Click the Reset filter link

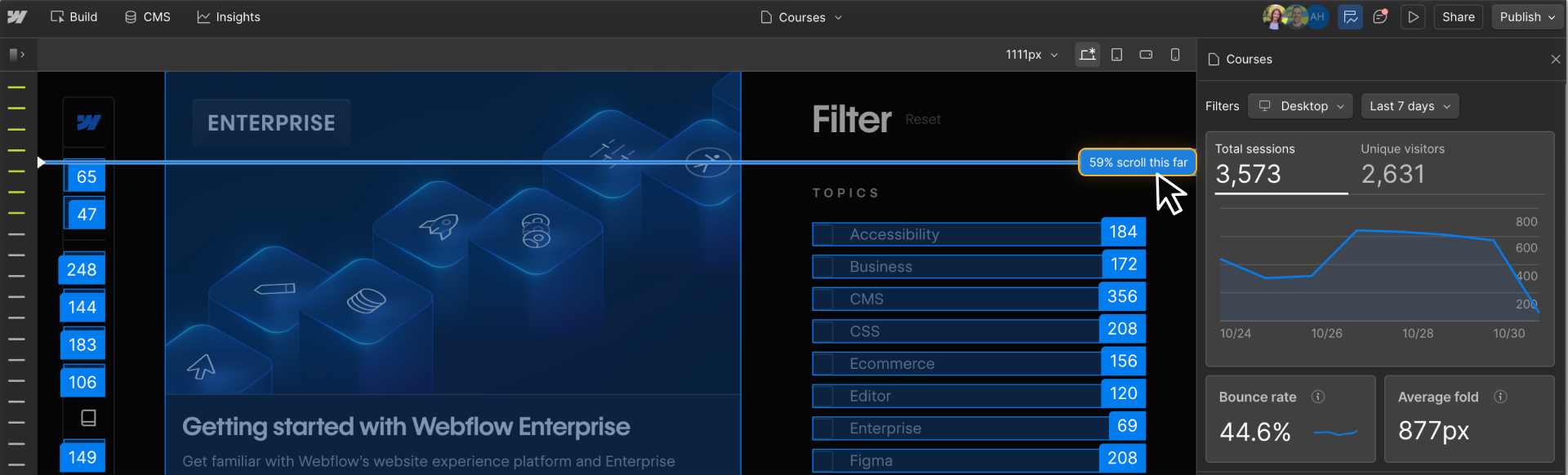point(923,120)
